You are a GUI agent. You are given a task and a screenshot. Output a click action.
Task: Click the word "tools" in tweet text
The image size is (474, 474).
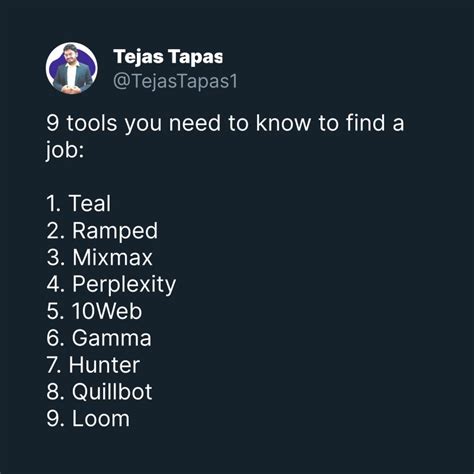[92, 123]
